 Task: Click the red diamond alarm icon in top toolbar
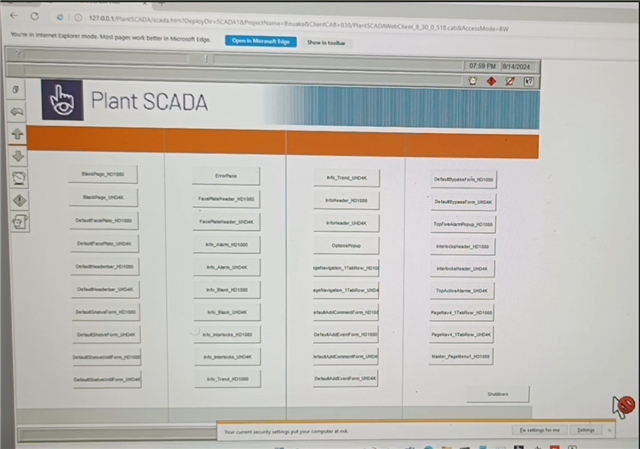(x=491, y=81)
